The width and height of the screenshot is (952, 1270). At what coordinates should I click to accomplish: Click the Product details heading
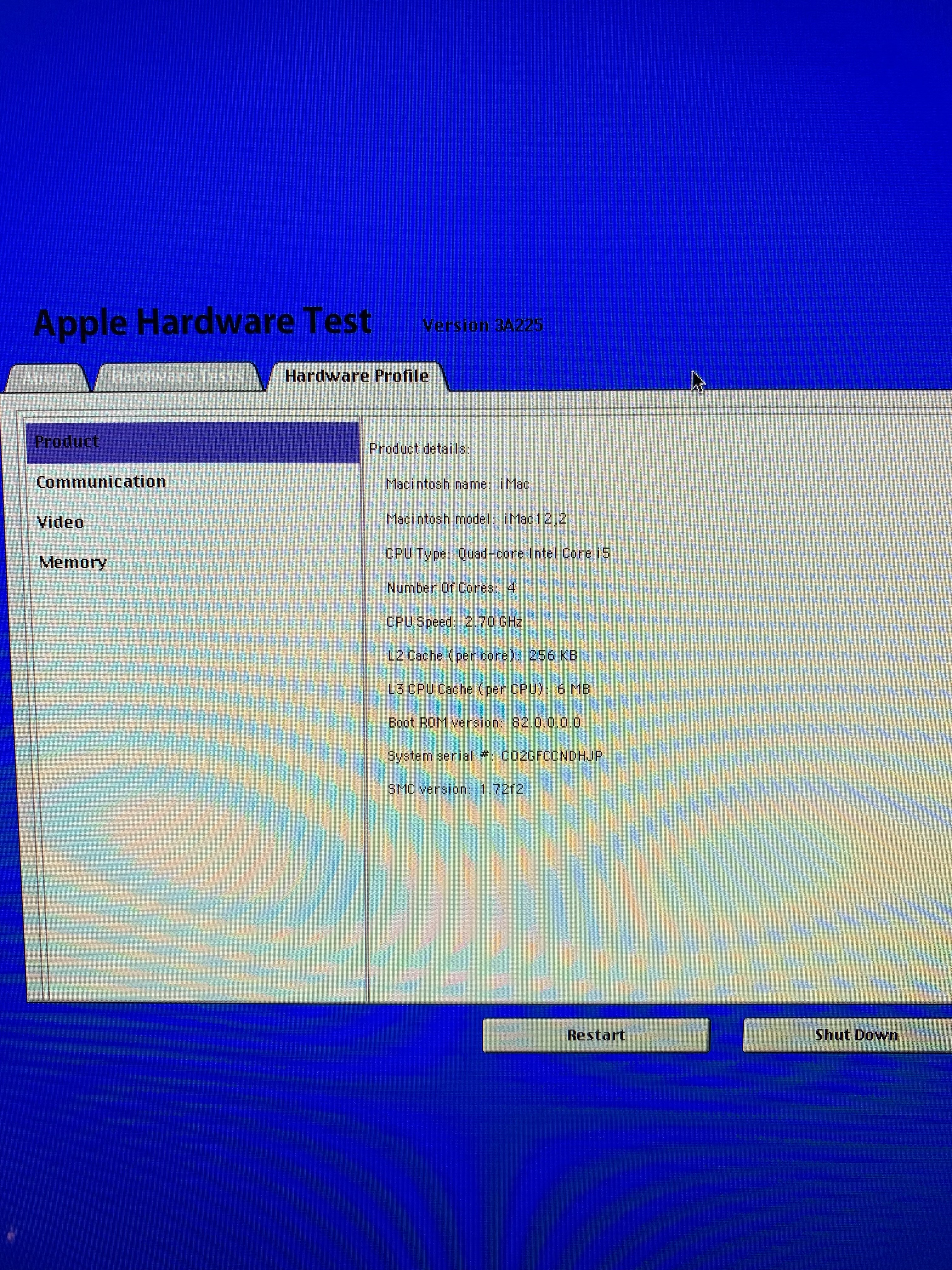419,449
